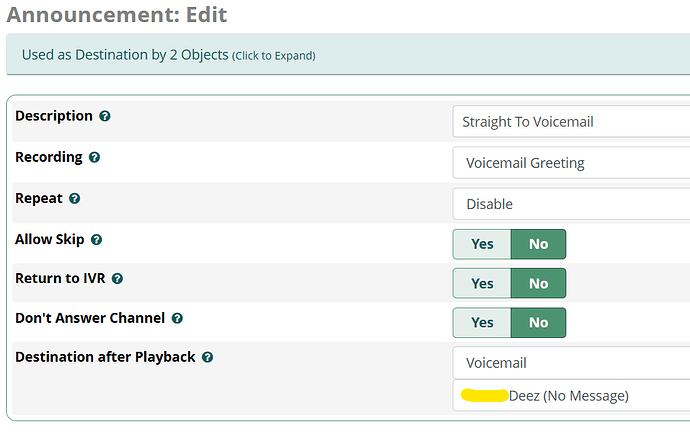Image resolution: width=690 pixels, height=438 pixels.
Task: Click help icon beside Recording label
Action: click(x=94, y=158)
